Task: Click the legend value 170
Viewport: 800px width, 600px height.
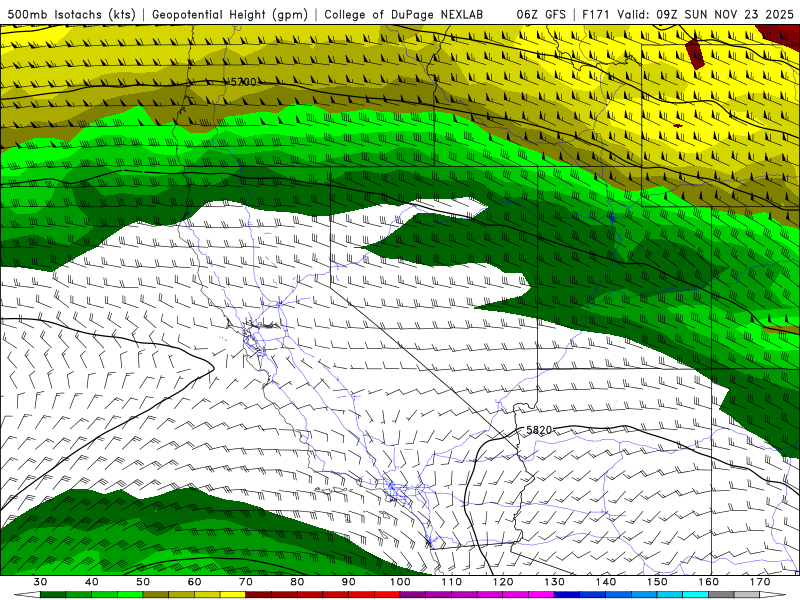Action: click(x=760, y=582)
